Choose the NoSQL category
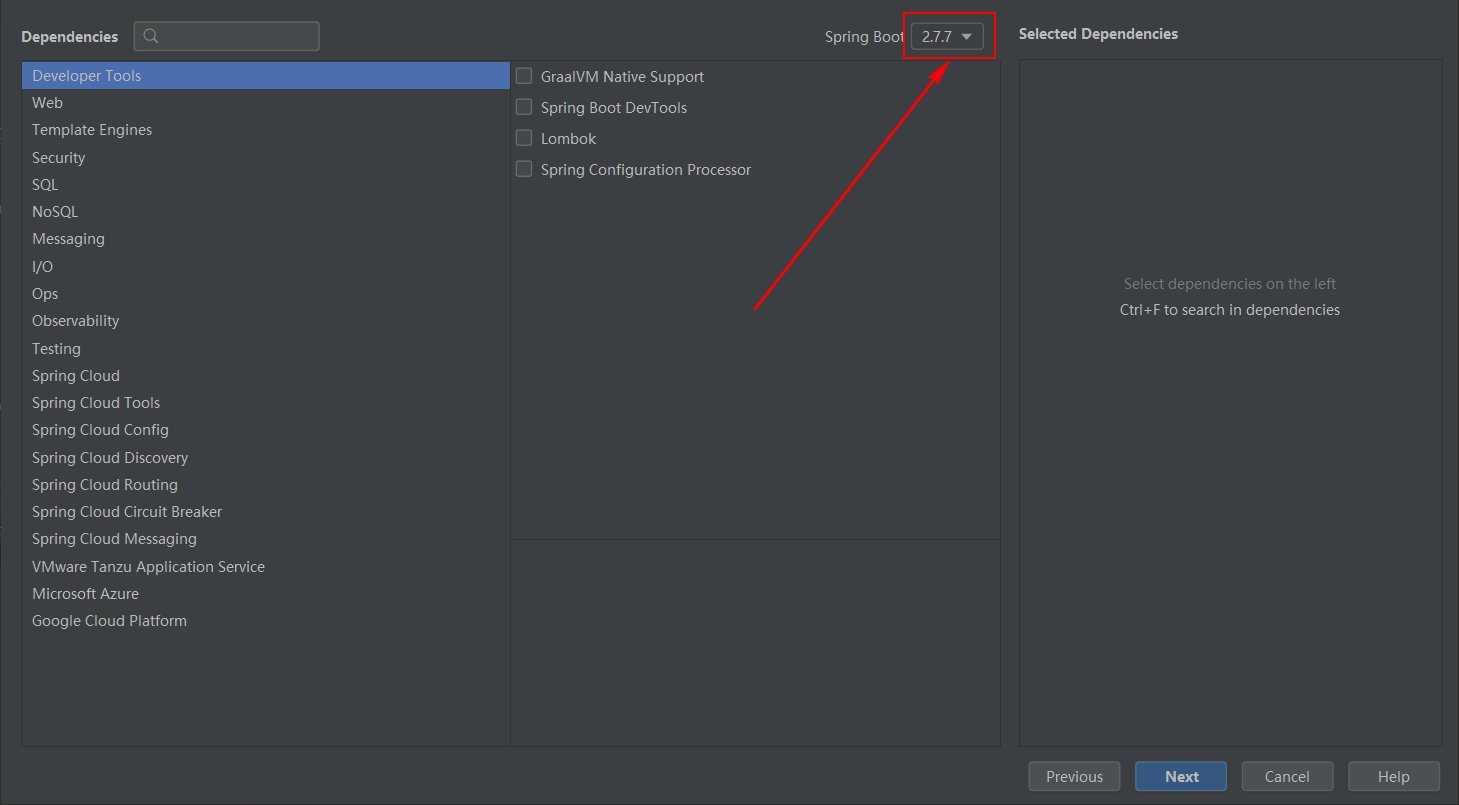 266,212
